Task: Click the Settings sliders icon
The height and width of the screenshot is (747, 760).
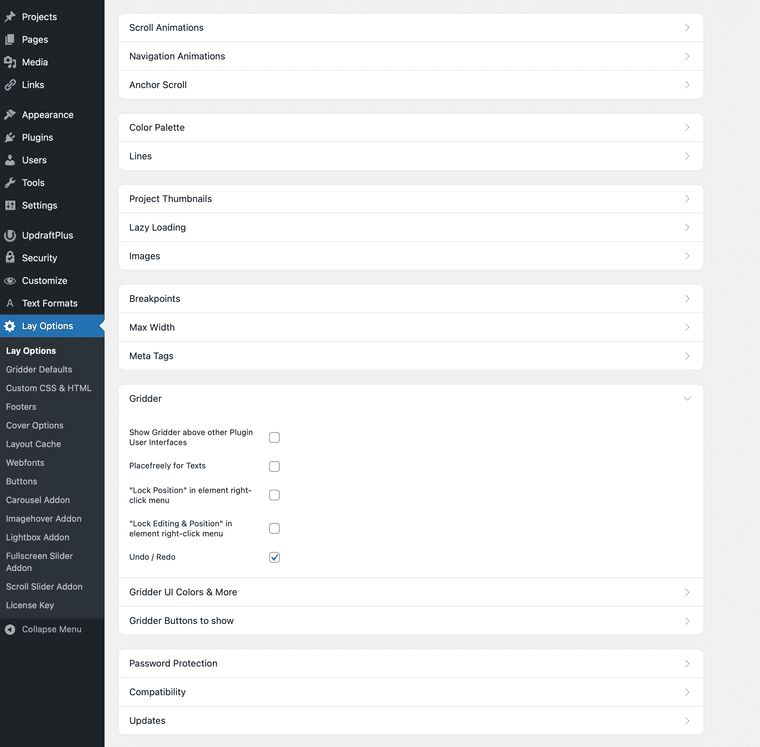Action: (x=10, y=206)
